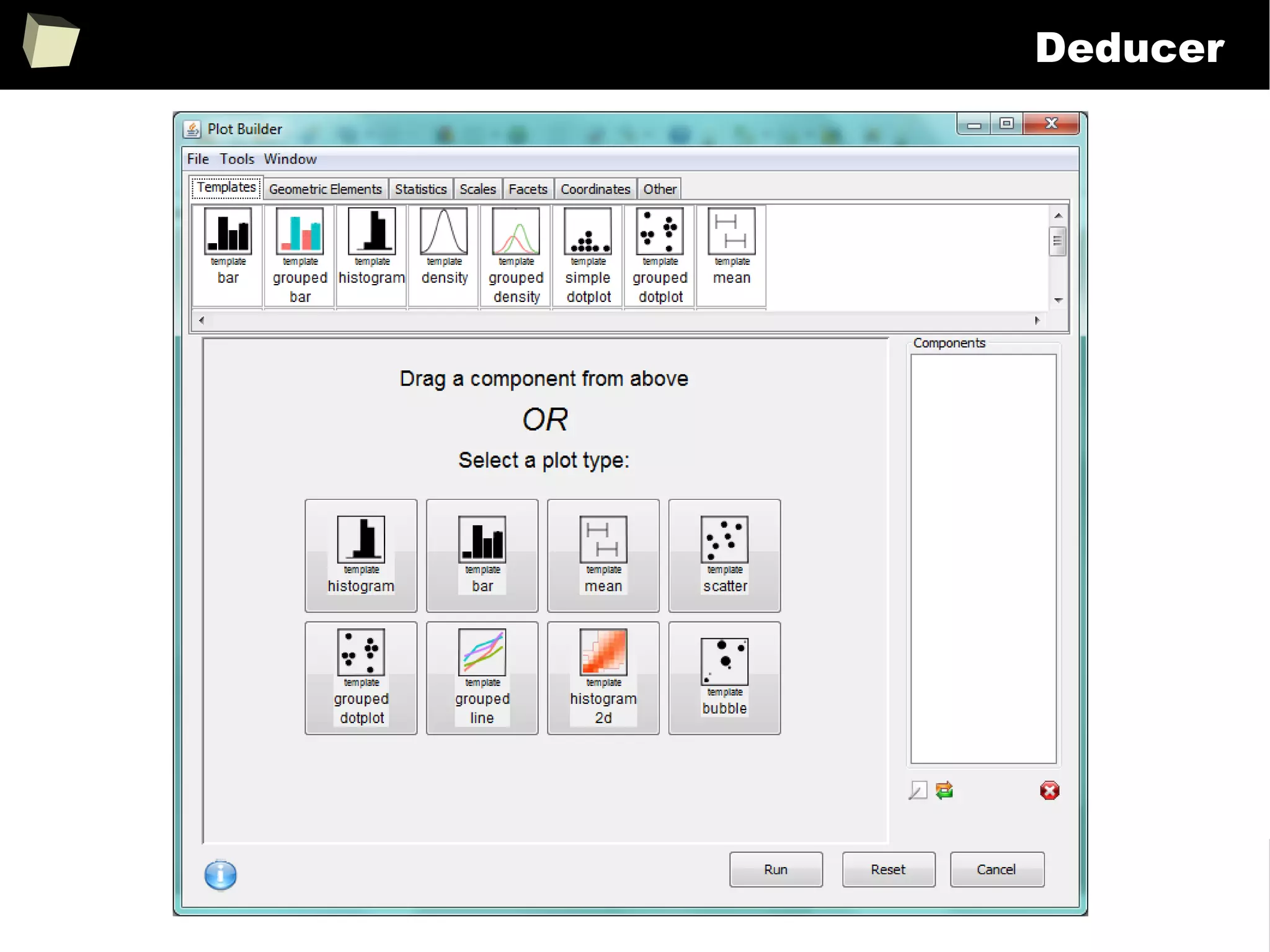Screen dimensions: 1270x952
Task: Click the Reset button
Action: (888, 870)
